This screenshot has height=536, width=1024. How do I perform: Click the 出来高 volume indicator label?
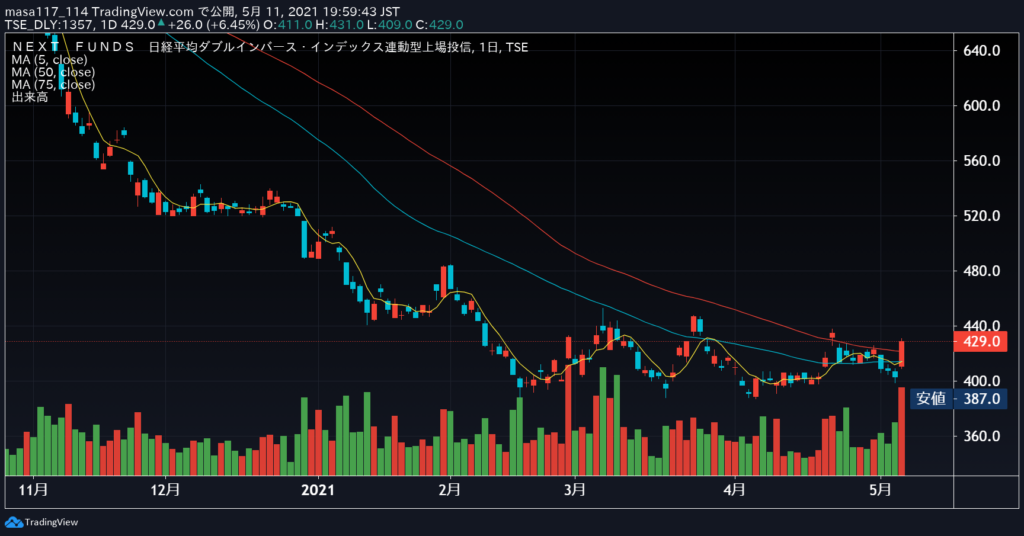(29, 97)
